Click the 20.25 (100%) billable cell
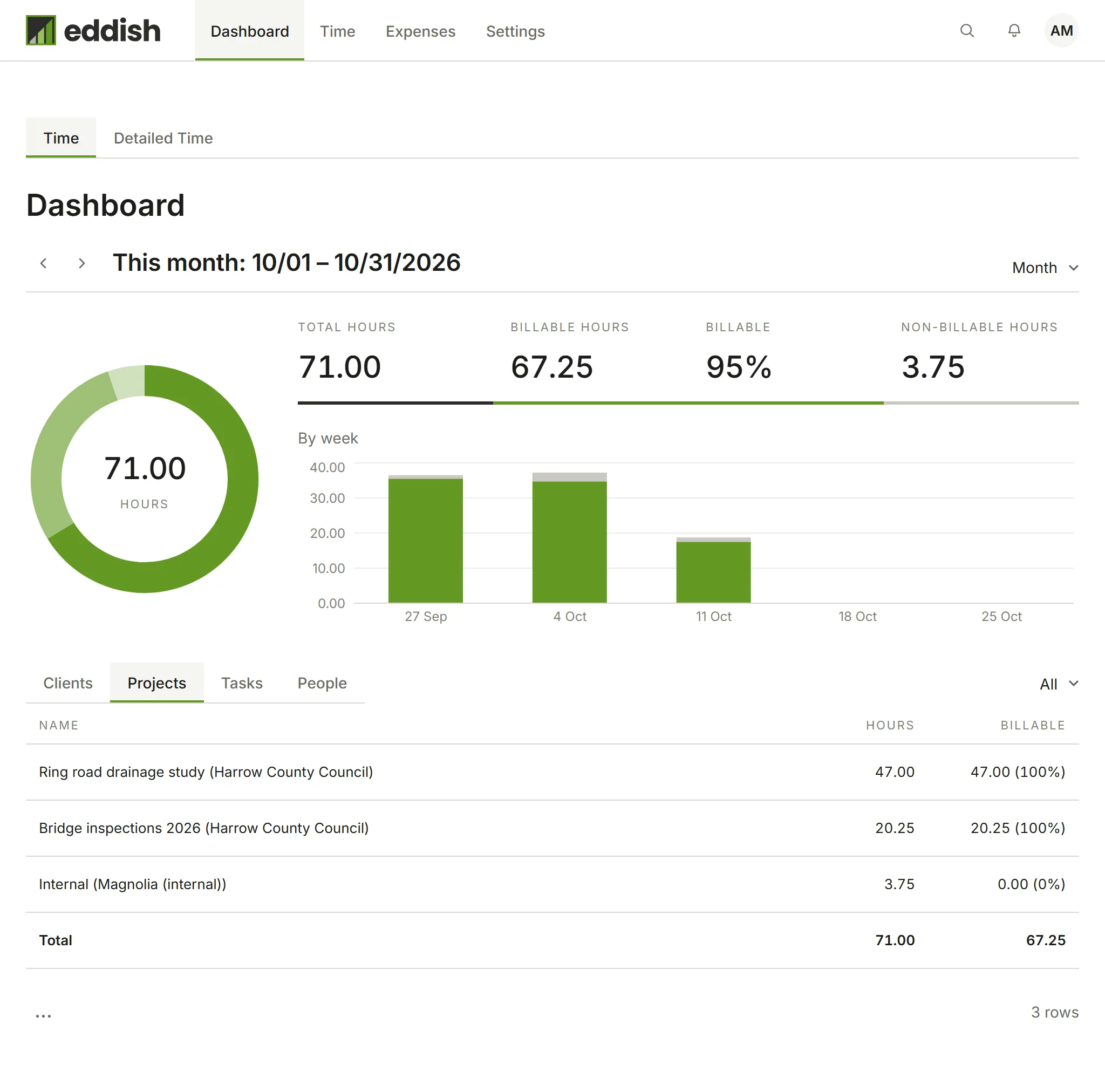The height and width of the screenshot is (1092, 1105). click(x=1018, y=828)
